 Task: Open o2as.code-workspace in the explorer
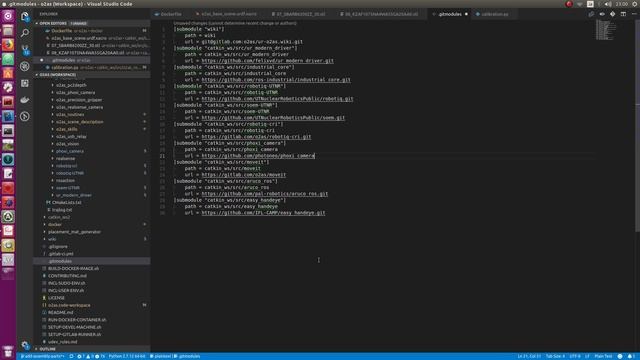pos(69,305)
